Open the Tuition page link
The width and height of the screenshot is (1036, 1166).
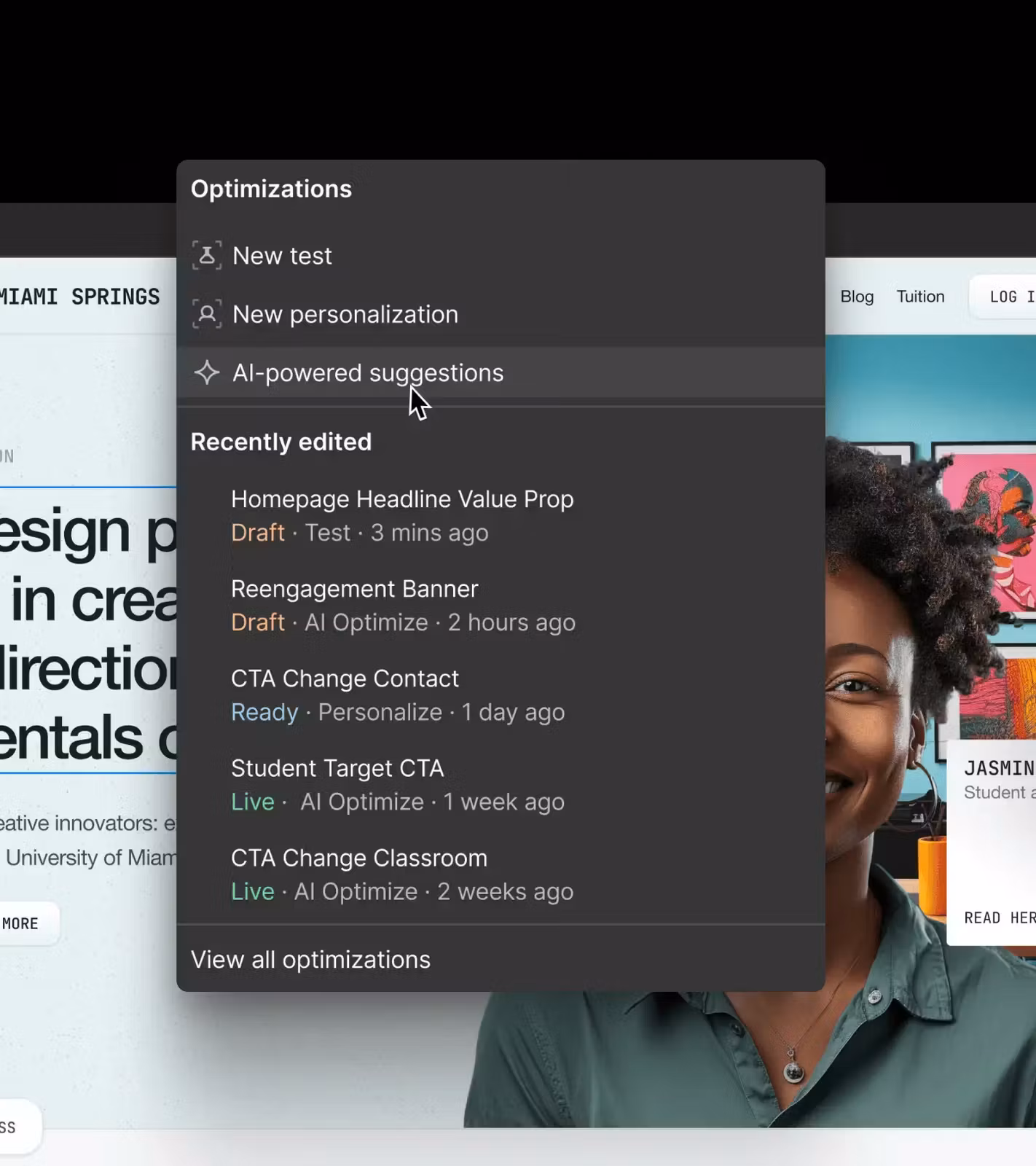tap(920, 297)
